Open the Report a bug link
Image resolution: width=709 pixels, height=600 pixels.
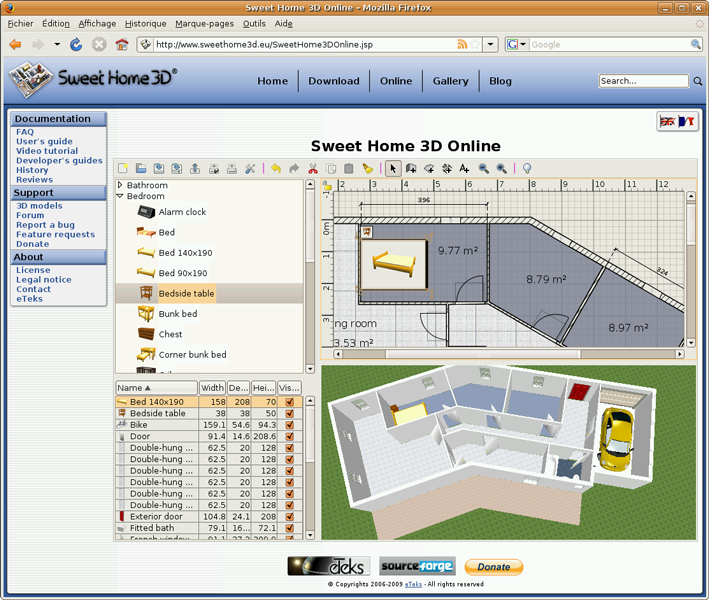(45, 225)
